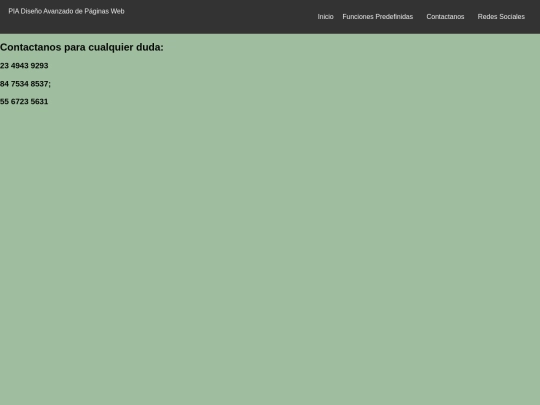Click the heading 'Contactanos para cualquier duda:'
540x405 pixels.
82,47
